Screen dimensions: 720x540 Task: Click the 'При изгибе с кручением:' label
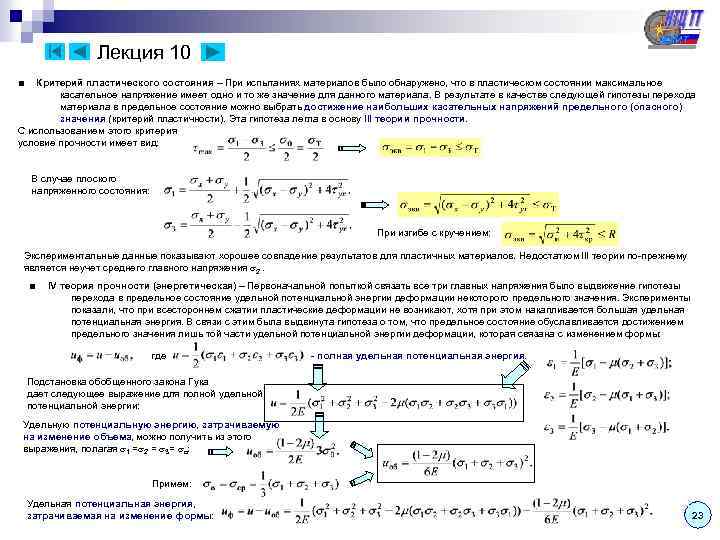[x=433, y=233]
